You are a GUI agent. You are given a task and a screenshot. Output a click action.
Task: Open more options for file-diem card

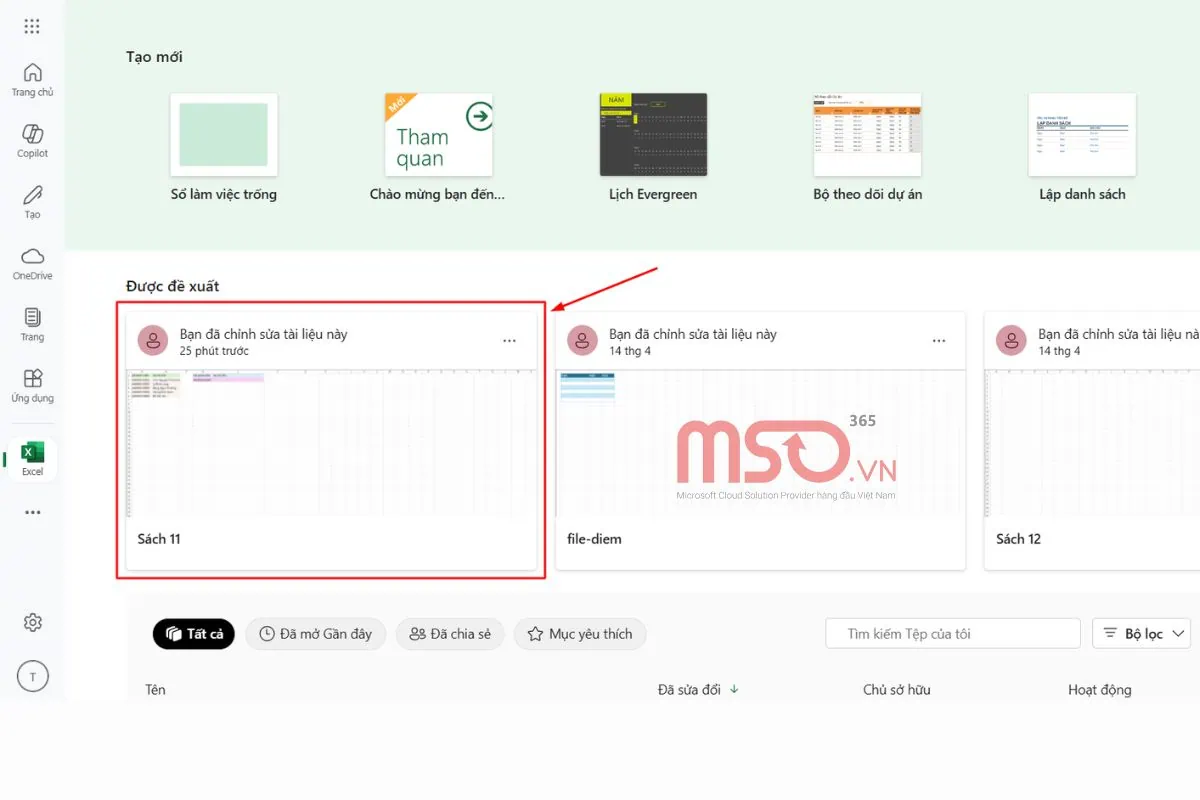(938, 341)
